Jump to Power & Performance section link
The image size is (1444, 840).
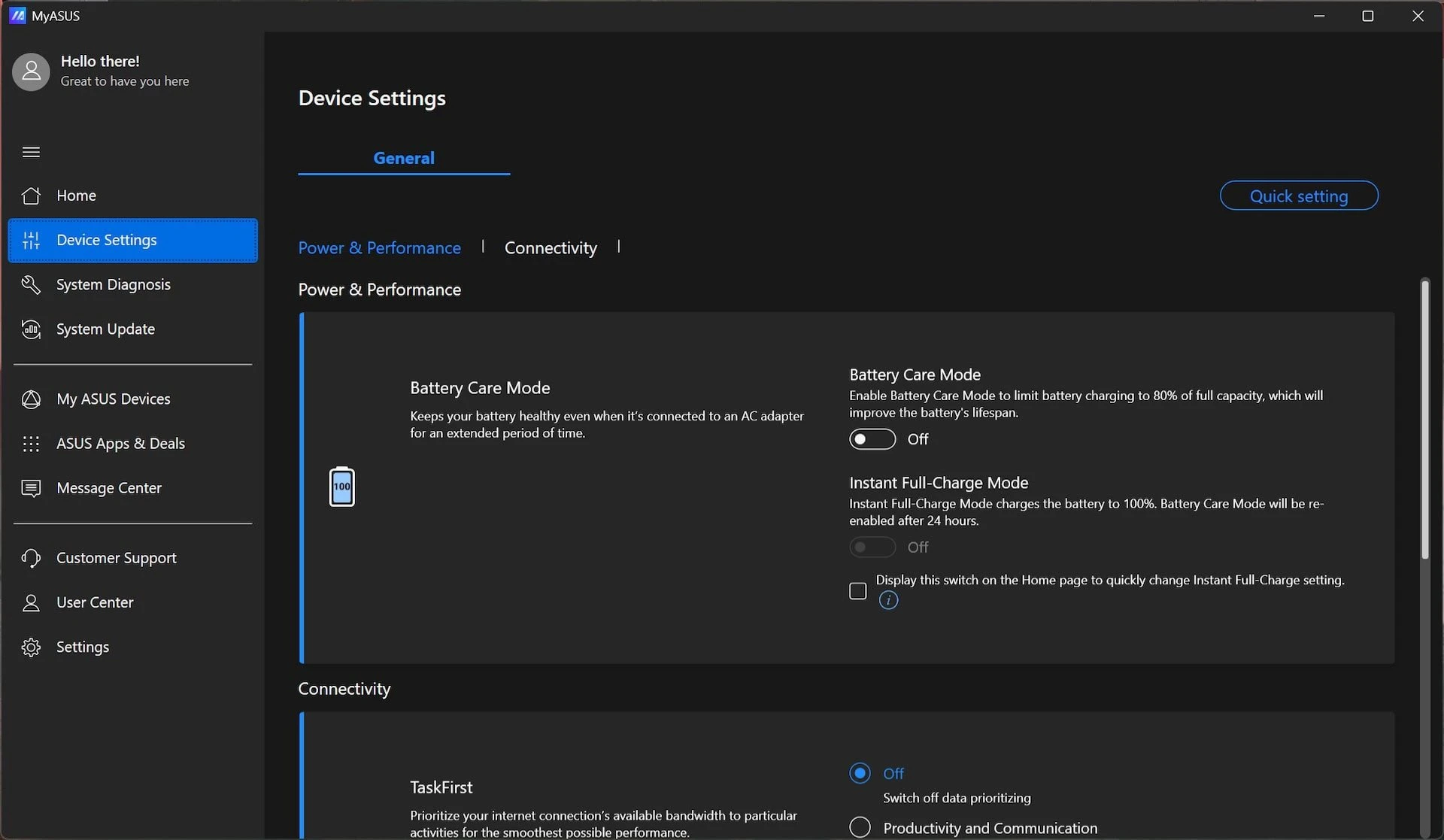pos(379,247)
